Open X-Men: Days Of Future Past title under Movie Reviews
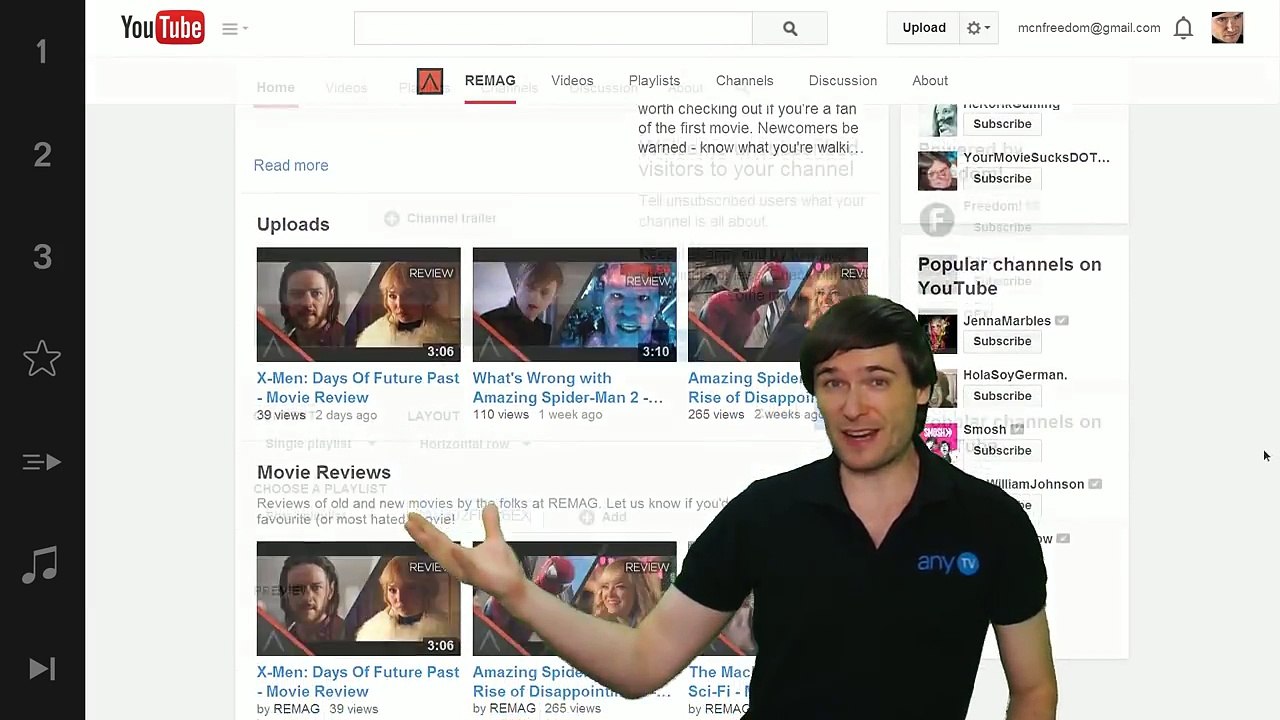1280x720 pixels. pos(358,682)
